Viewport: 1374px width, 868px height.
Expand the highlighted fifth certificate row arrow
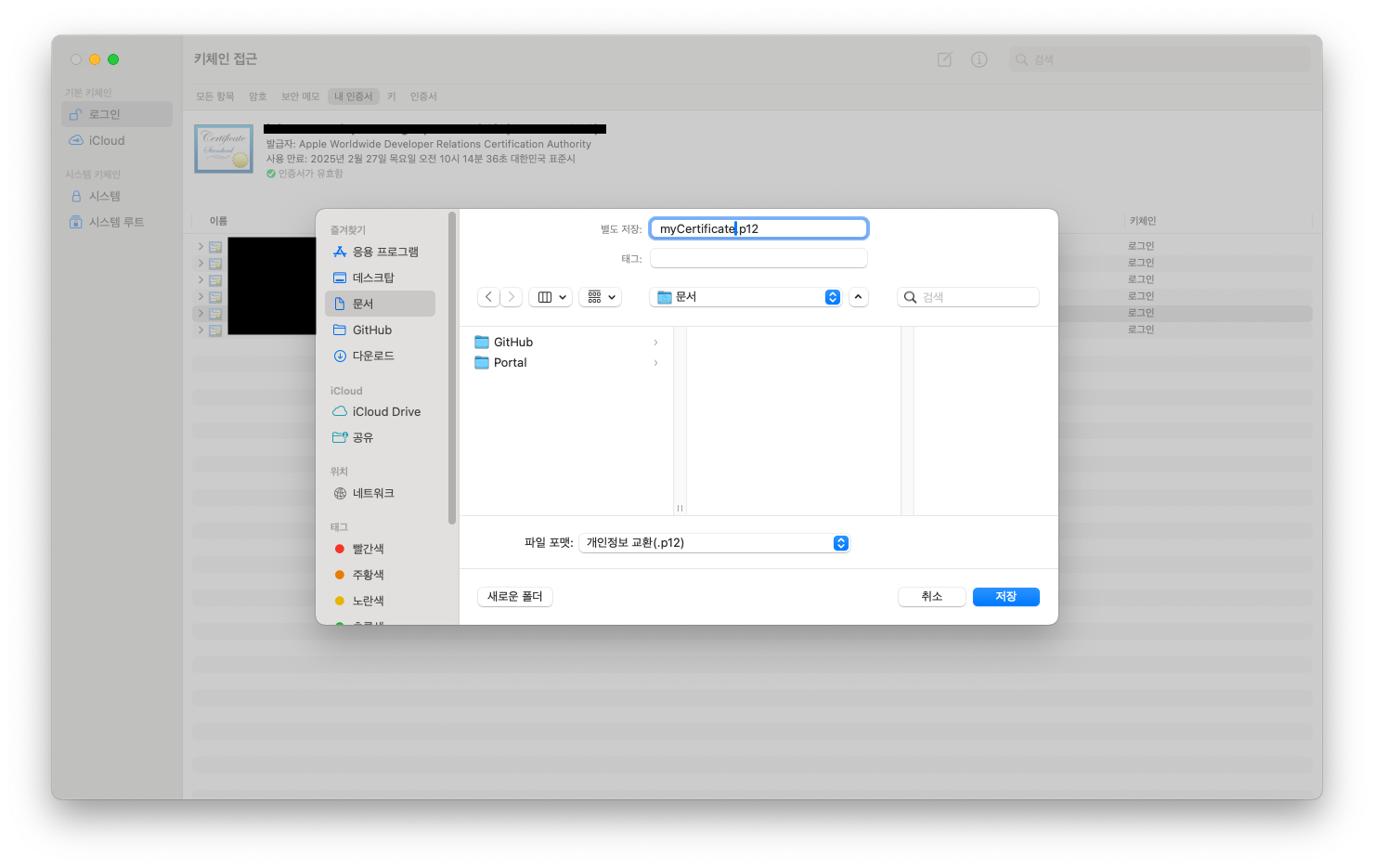201,314
